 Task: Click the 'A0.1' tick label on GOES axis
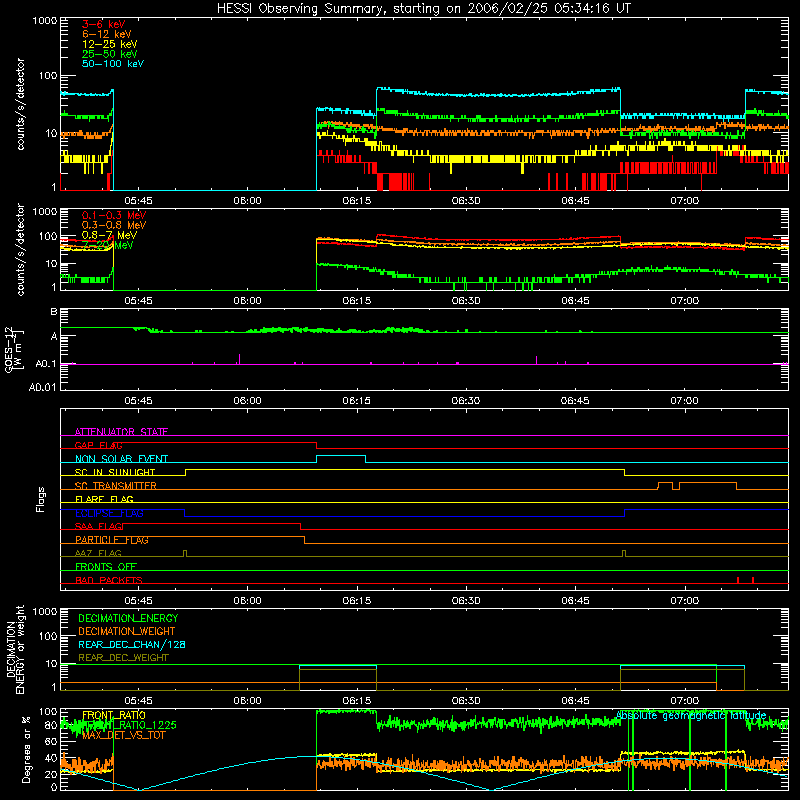coord(46,364)
